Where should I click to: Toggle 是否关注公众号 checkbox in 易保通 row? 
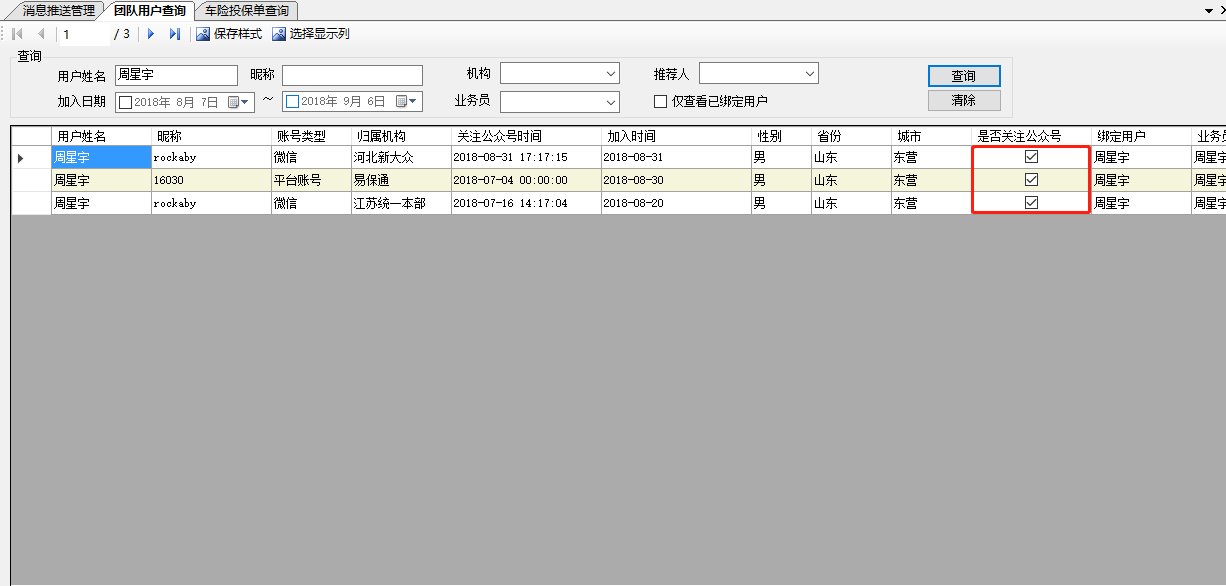1032,180
